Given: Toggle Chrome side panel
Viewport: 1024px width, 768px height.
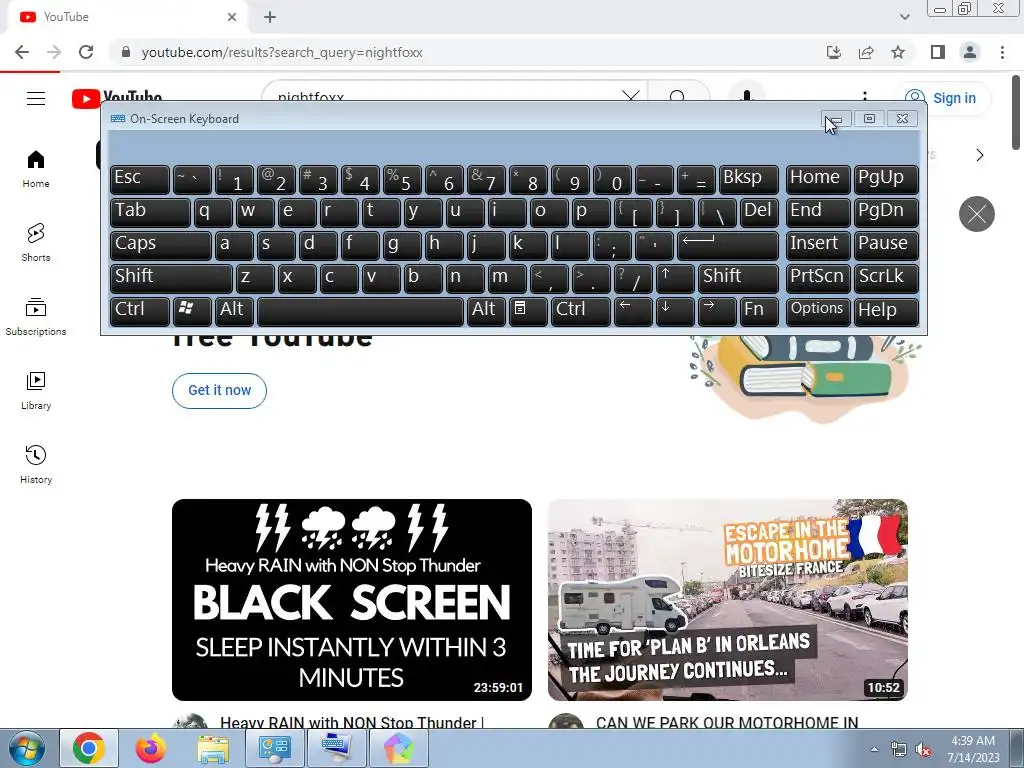Looking at the screenshot, I should 938,52.
